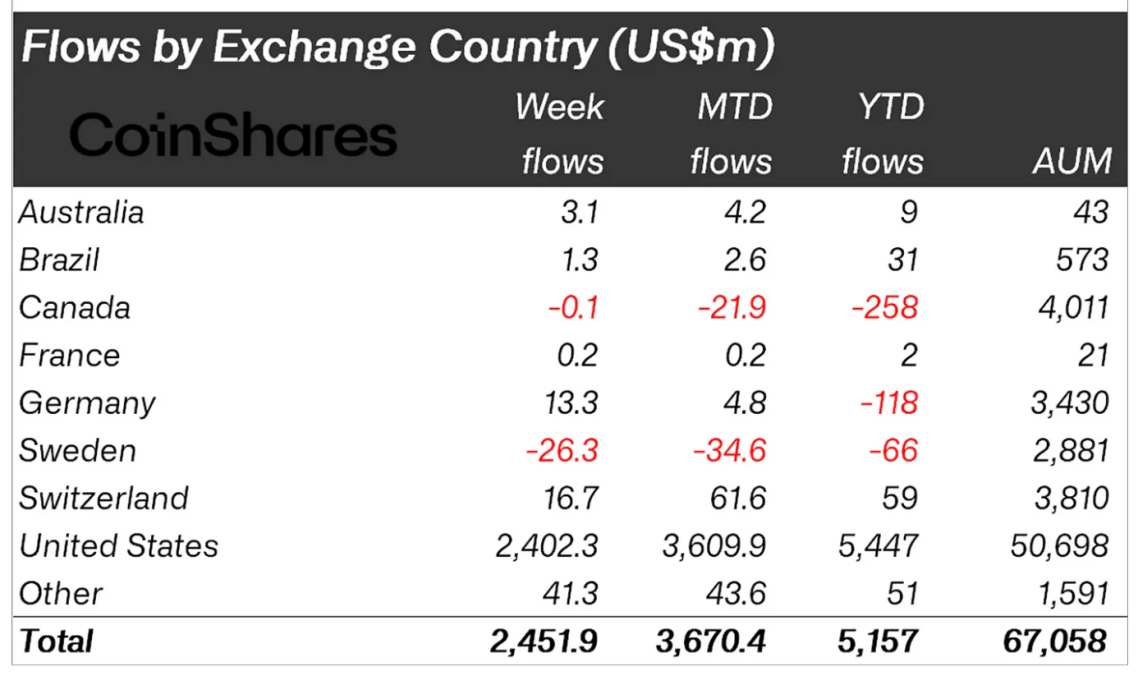Select the Canada row label
The image size is (1138, 699).
coord(75,307)
